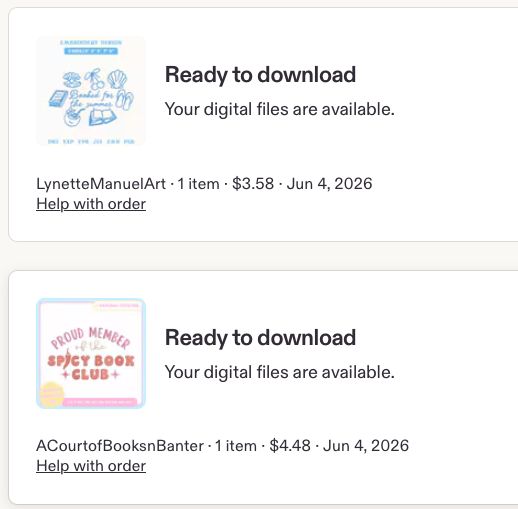Click digital files available text under second order
This screenshot has height=509, width=518.
(280, 372)
